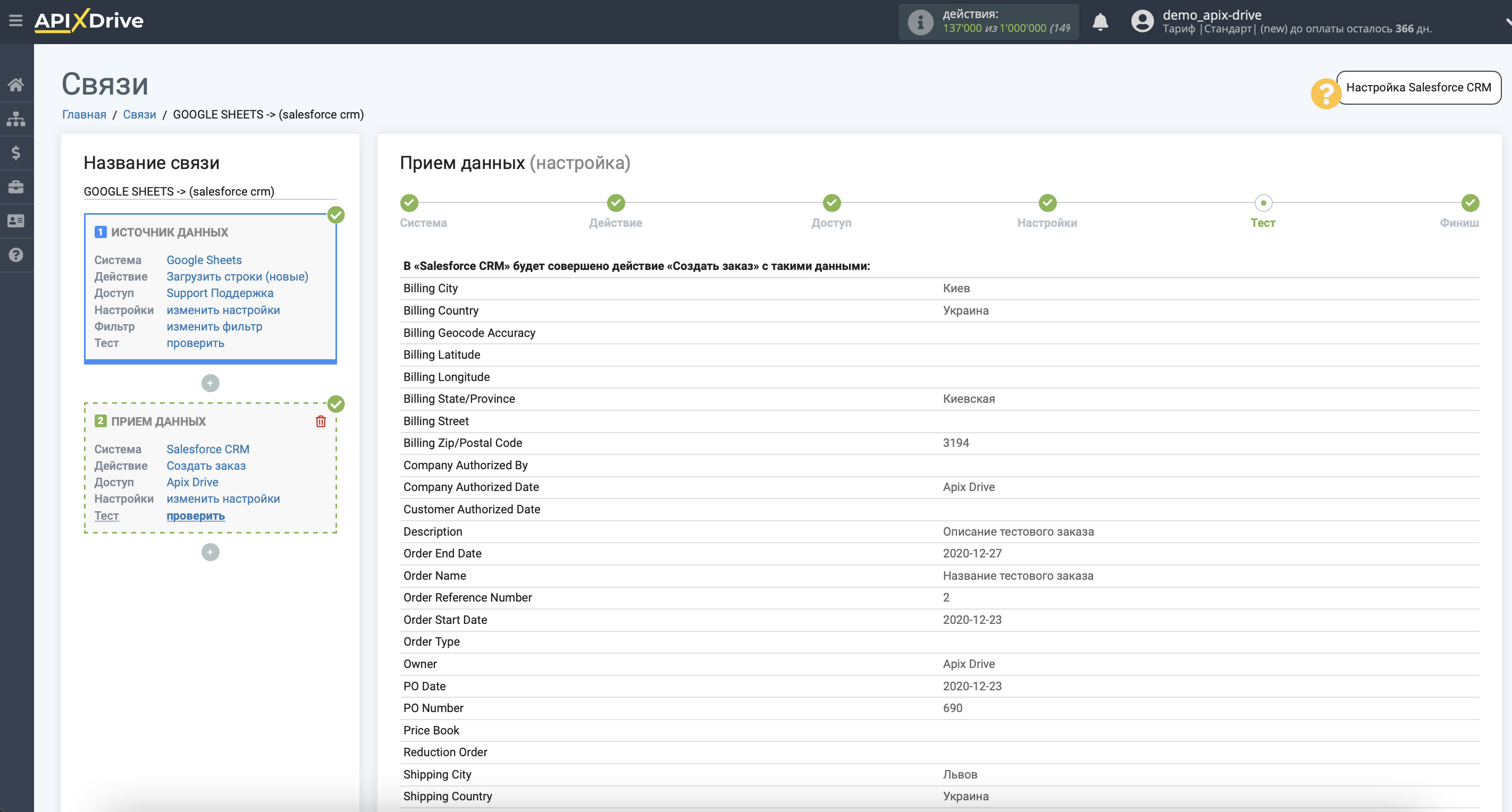Image resolution: width=1512 pixels, height=812 pixels.
Task: Click the Description value Описание тестового заказа
Action: tap(1018, 531)
